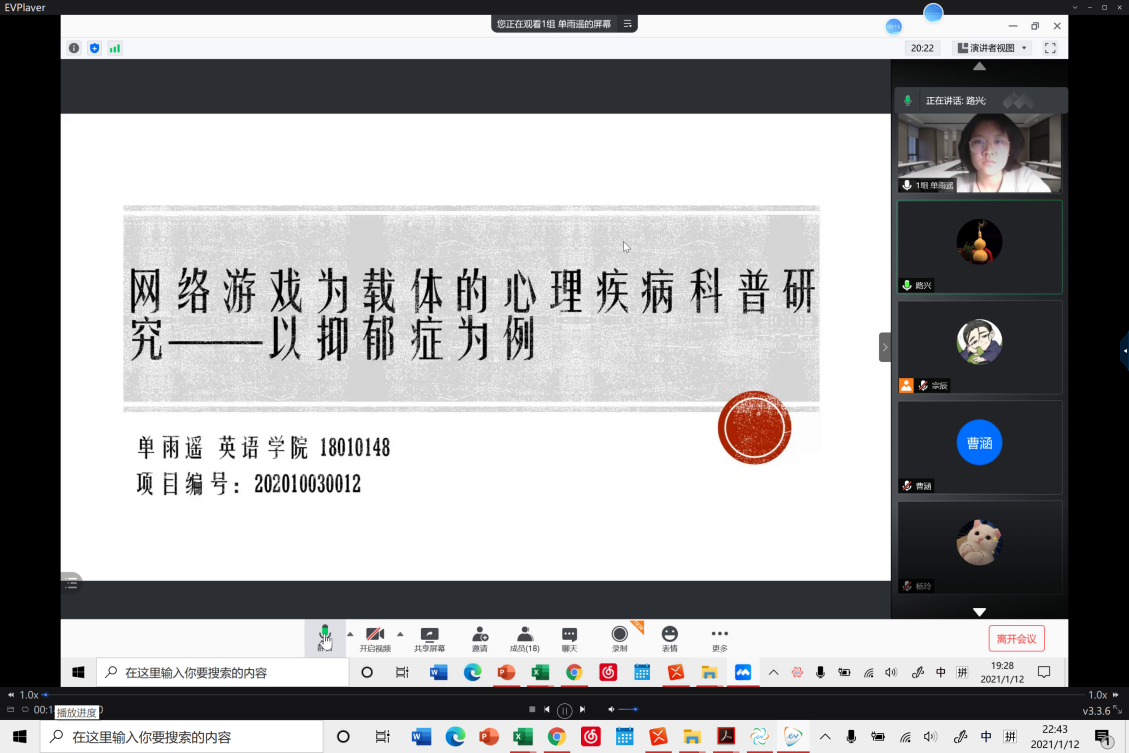The height and width of the screenshot is (753, 1129).
Task: Collapse the participant video side panel
Action: click(884, 347)
